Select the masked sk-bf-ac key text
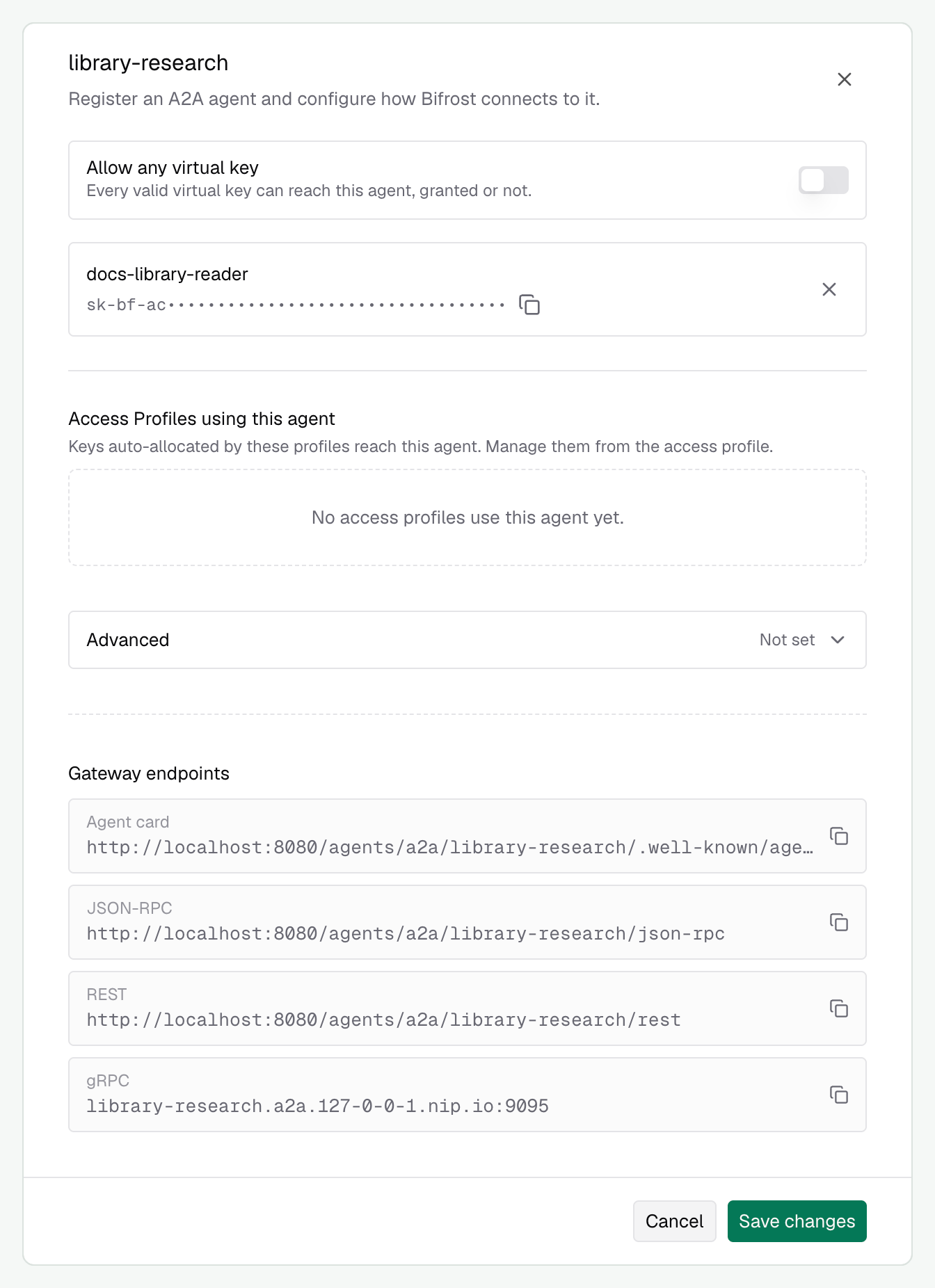 [x=296, y=305]
